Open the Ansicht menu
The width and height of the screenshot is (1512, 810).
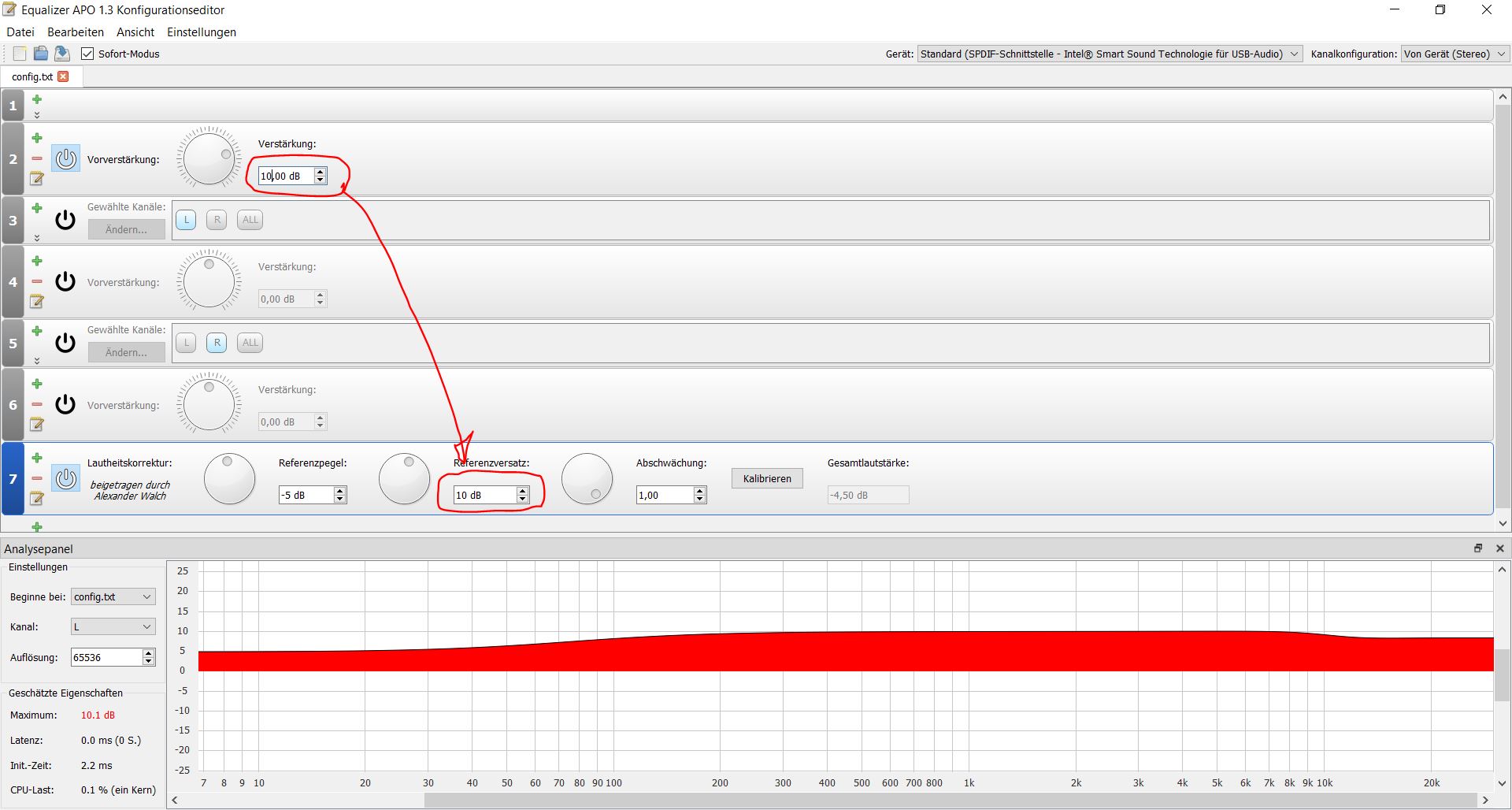point(135,32)
